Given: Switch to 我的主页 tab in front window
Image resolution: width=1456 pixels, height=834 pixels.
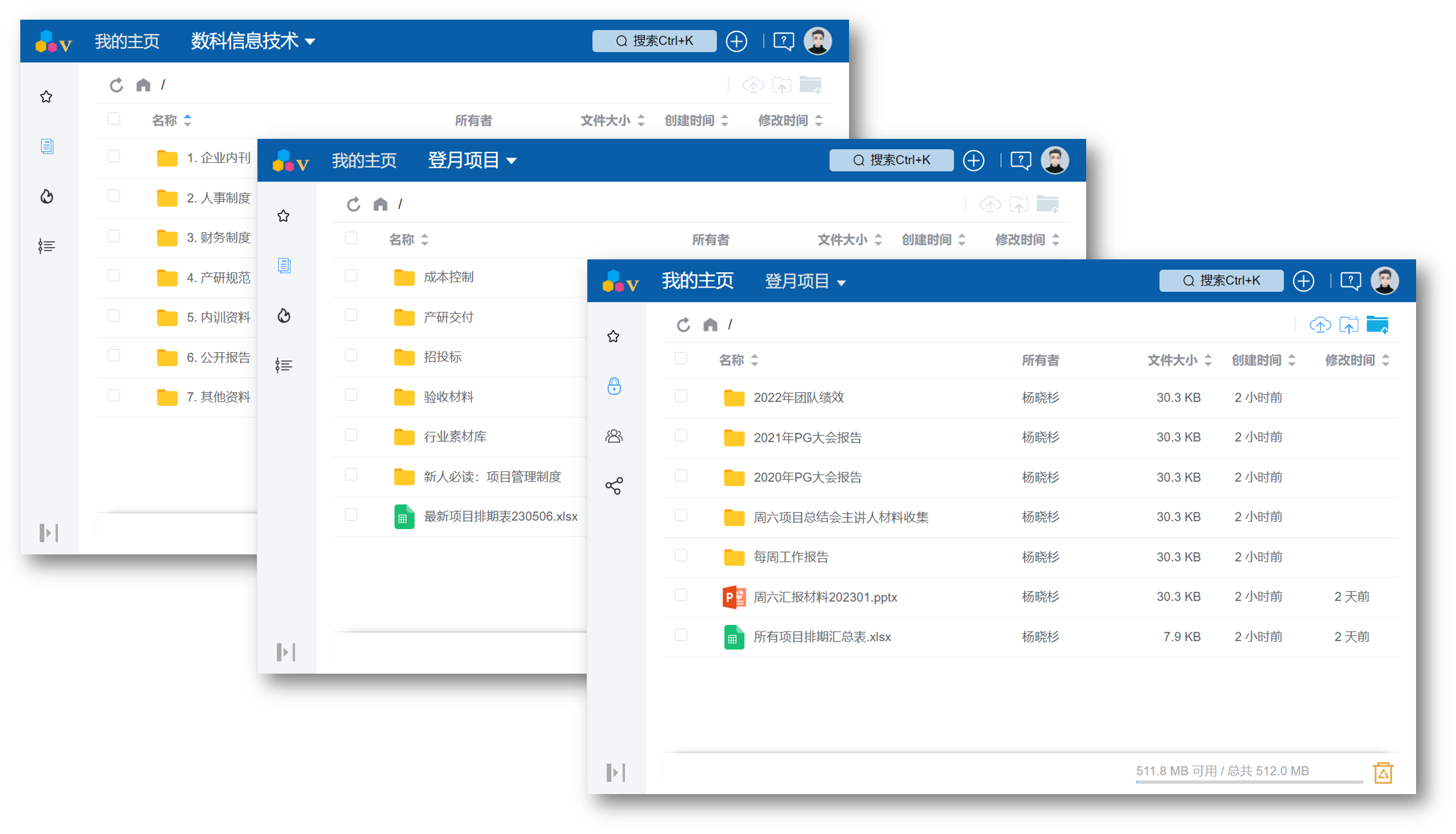Looking at the screenshot, I should pos(697,281).
